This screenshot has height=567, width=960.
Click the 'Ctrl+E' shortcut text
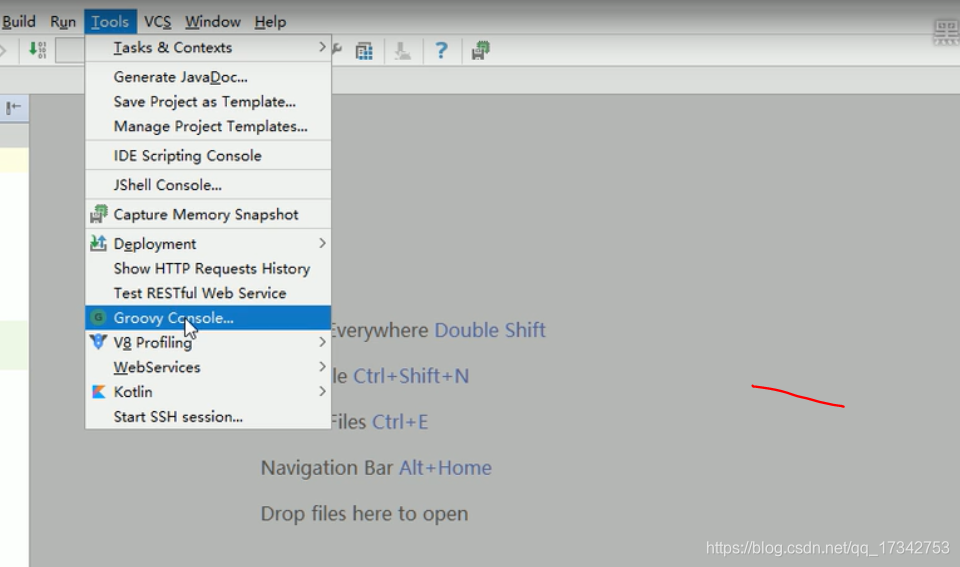[x=400, y=422]
